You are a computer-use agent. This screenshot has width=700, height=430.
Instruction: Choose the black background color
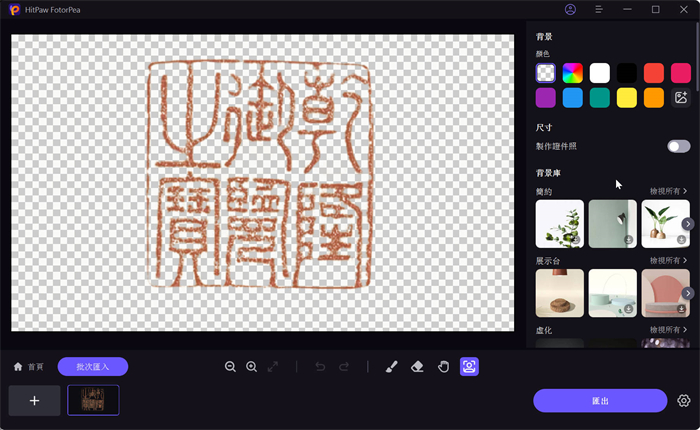click(627, 73)
